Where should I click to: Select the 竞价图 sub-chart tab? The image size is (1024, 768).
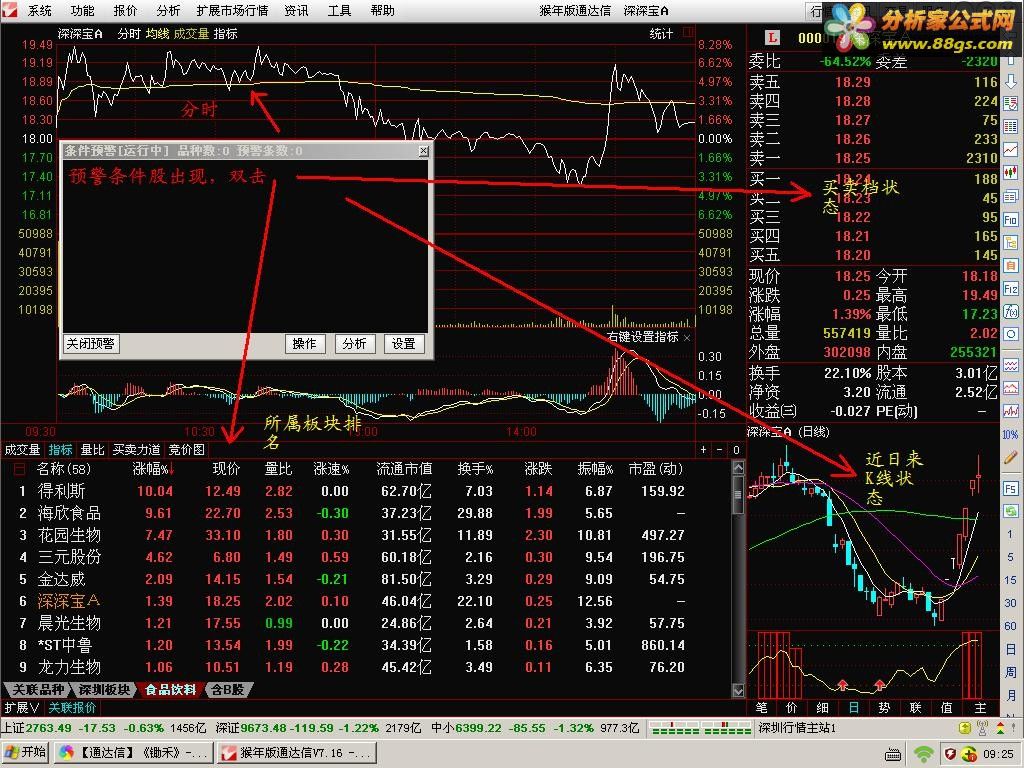coord(187,449)
